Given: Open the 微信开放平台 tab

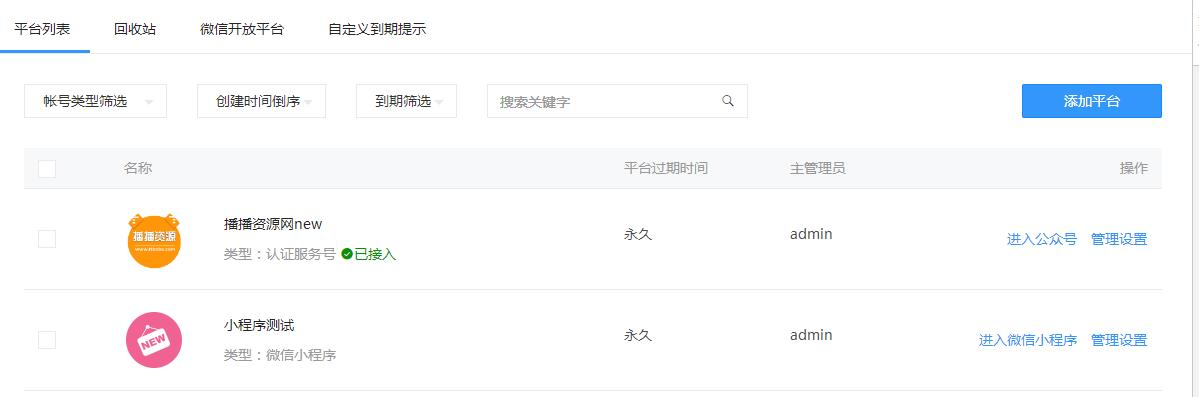Looking at the screenshot, I should click(x=242, y=29).
